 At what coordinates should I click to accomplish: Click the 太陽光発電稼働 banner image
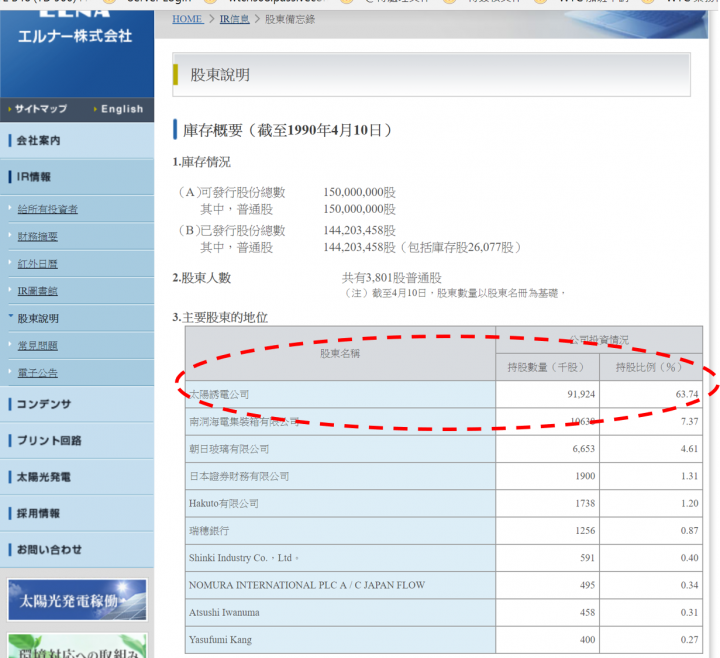(x=77, y=600)
